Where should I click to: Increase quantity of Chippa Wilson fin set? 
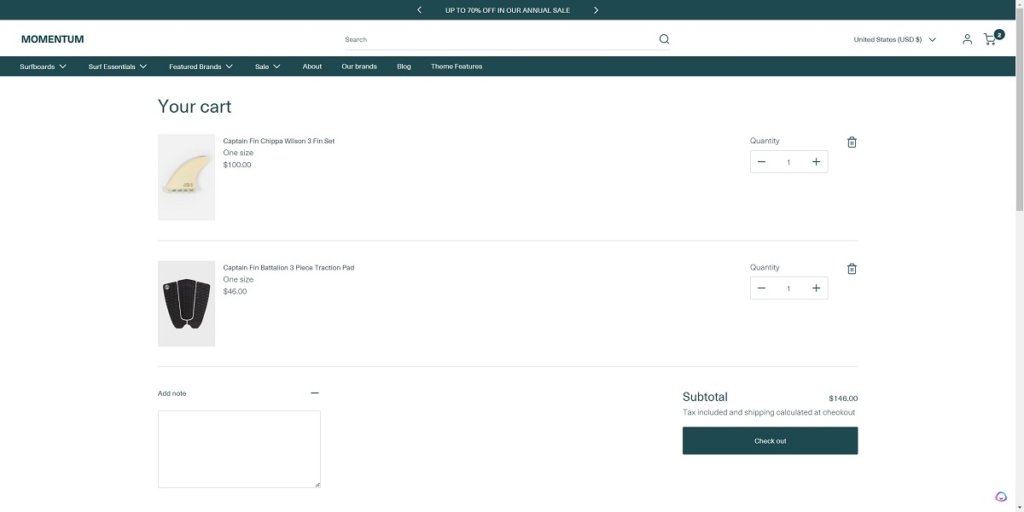[x=816, y=162]
